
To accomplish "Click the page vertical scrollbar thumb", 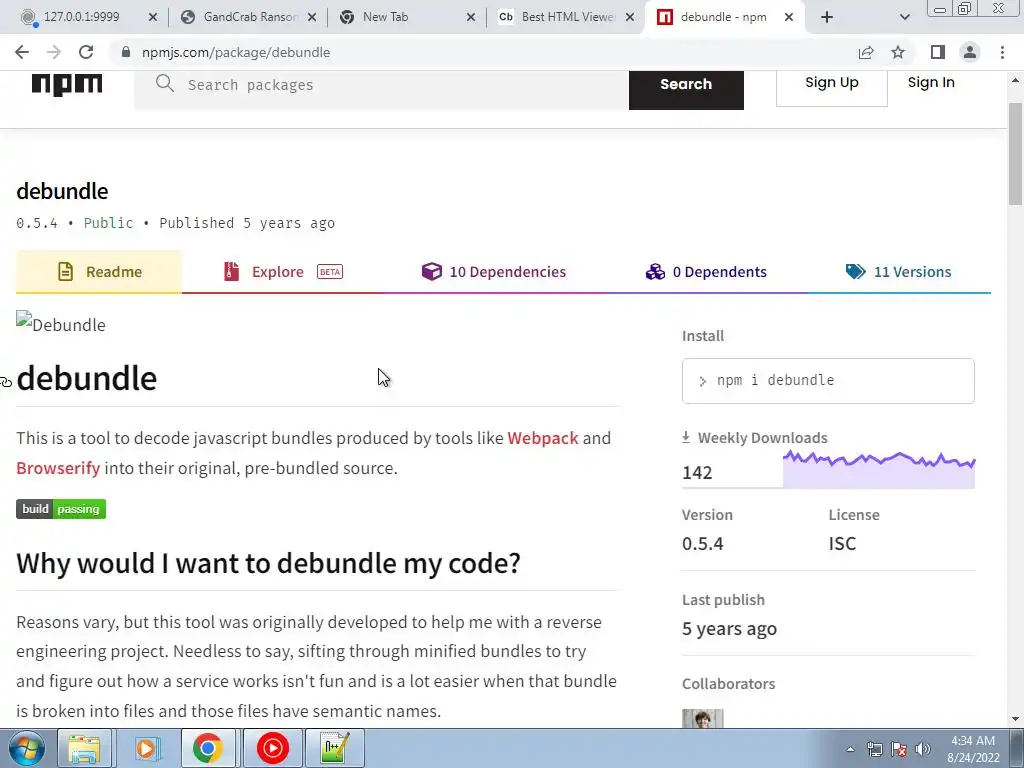I will [x=1015, y=154].
